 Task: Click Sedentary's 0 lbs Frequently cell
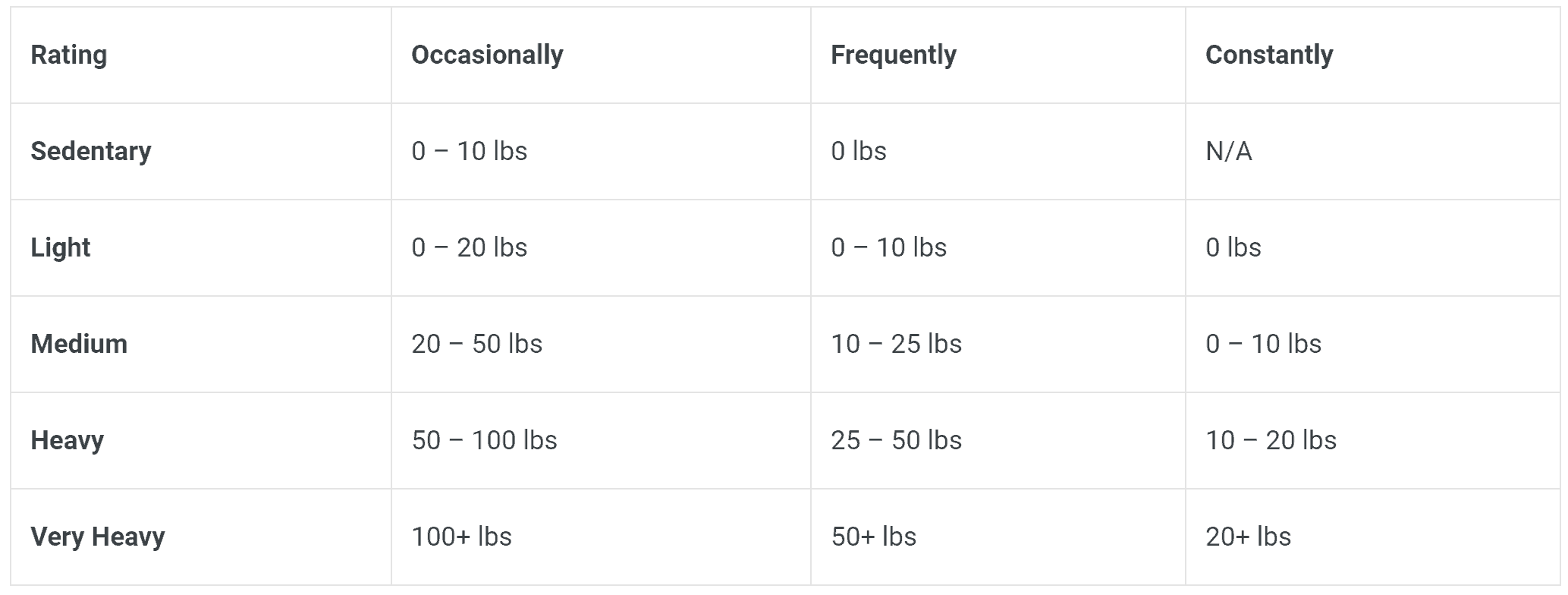[x=858, y=151]
